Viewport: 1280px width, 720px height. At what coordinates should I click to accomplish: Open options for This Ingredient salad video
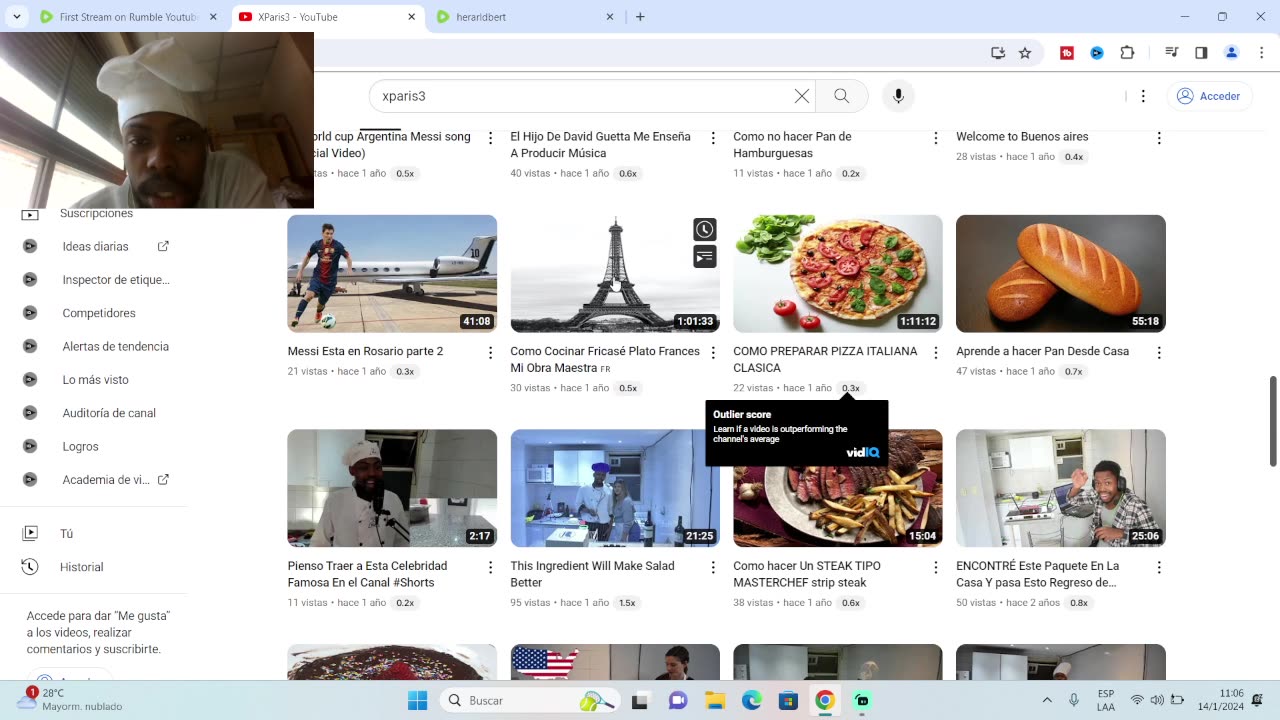point(713,567)
